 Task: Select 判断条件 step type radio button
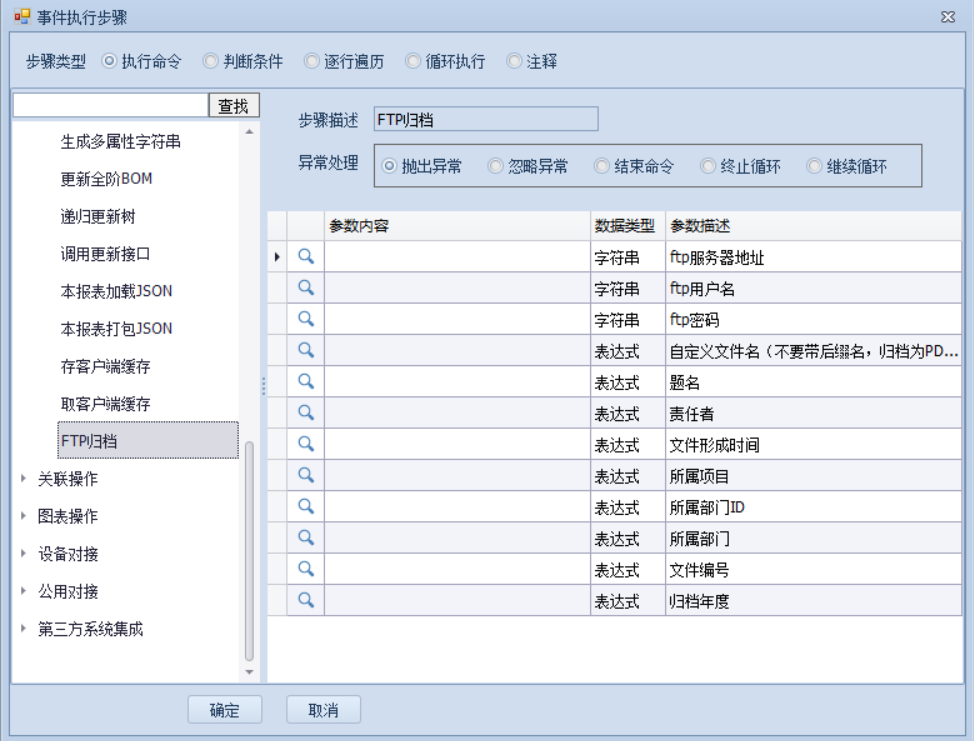pyautogui.click(x=211, y=61)
